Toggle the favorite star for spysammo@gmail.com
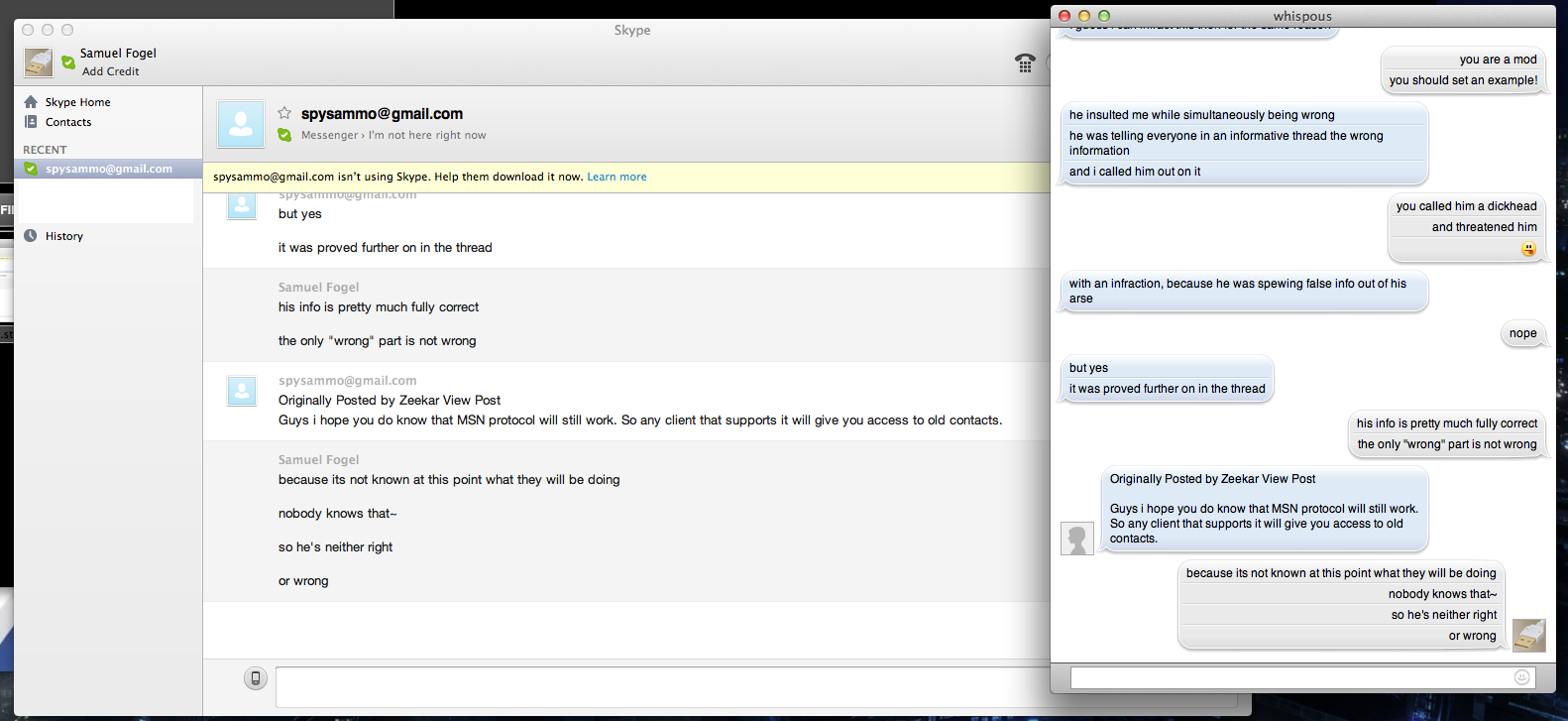This screenshot has width=1568, height=721. [x=284, y=113]
